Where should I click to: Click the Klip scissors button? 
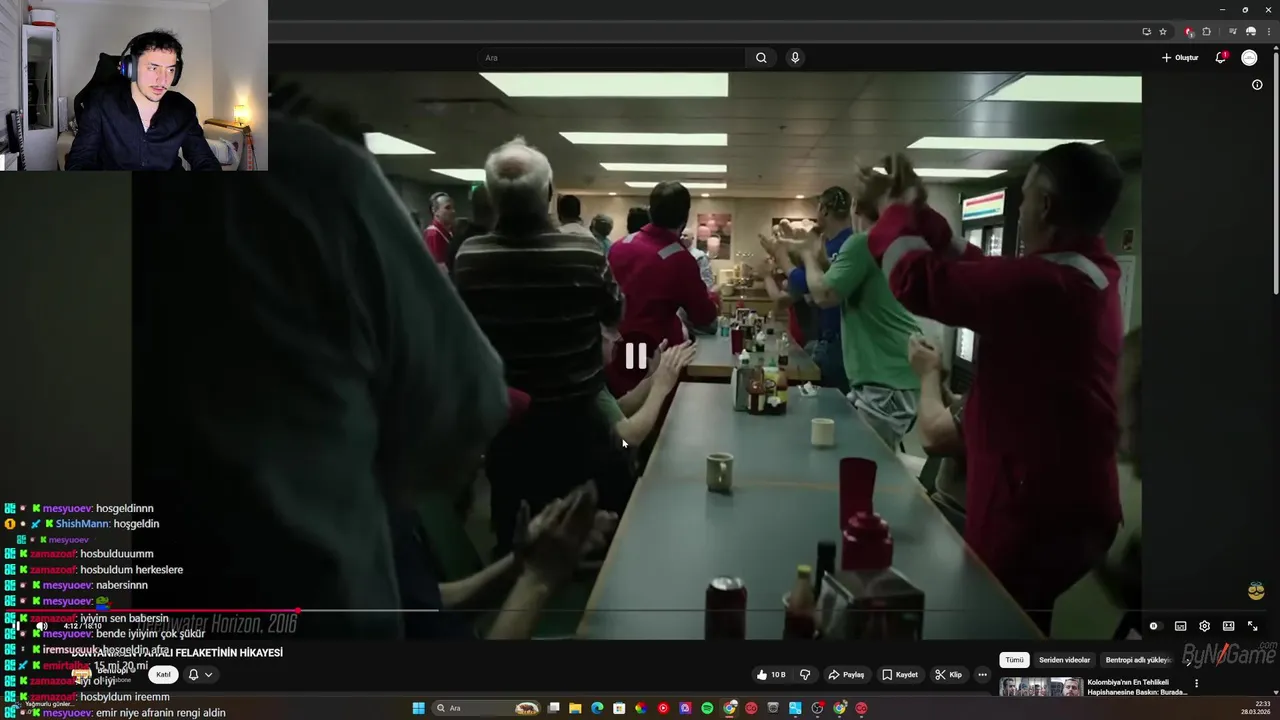coord(949,675)
